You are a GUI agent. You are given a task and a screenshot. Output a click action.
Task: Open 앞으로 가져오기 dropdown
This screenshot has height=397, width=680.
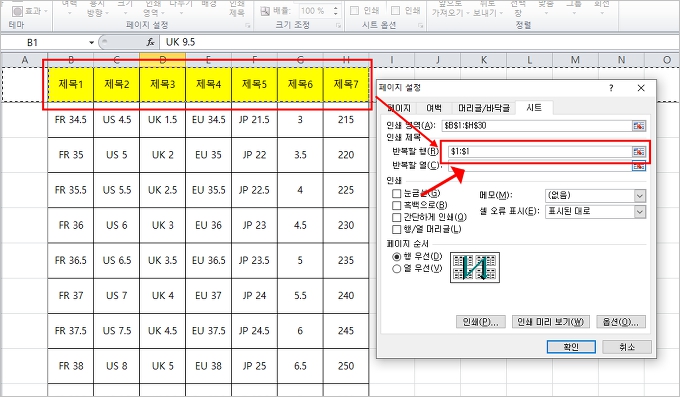pyautogui.click(x=468, y=13)
